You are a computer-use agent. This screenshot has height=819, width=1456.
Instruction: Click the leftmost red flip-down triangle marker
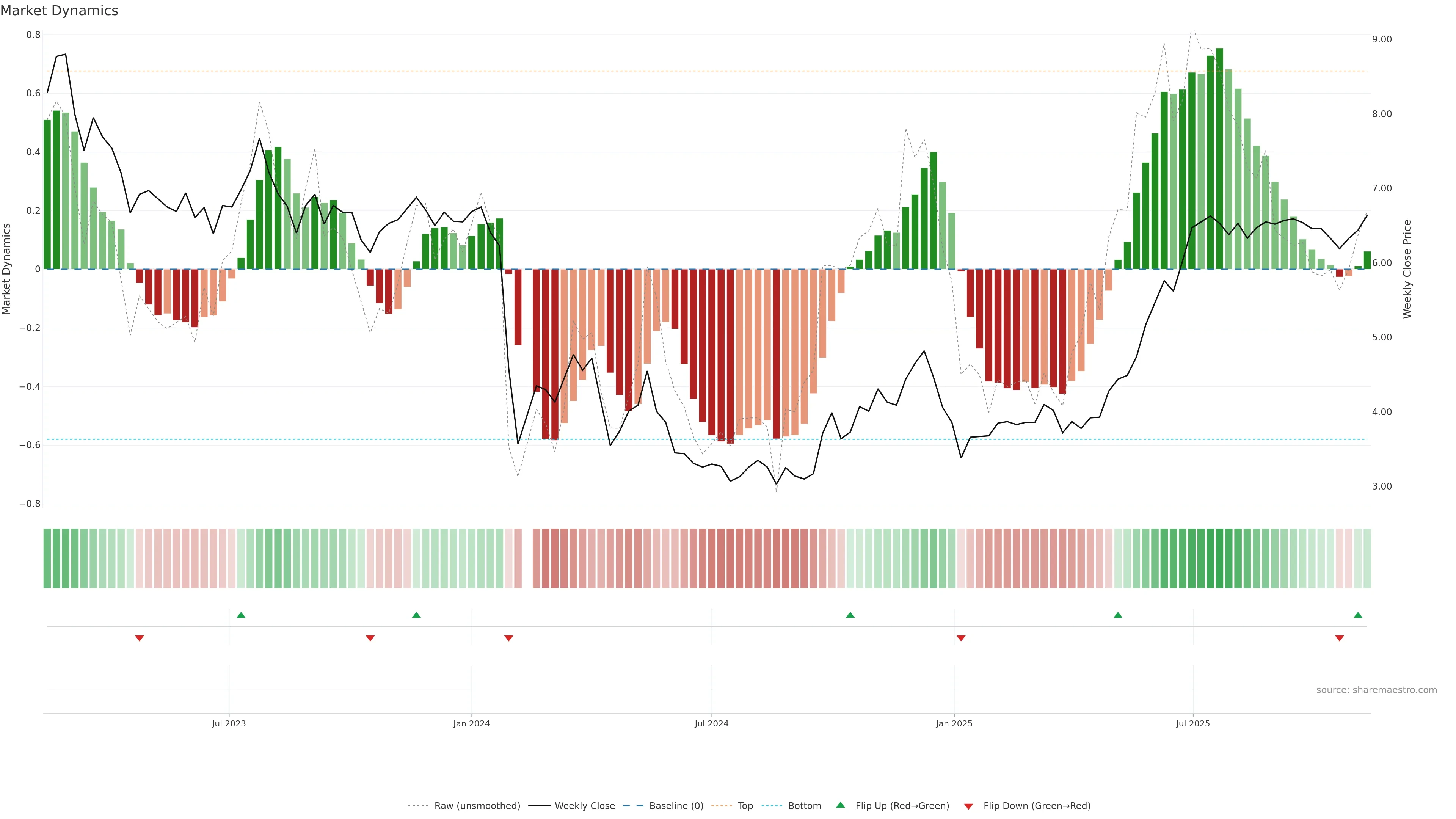coord(140,638)
